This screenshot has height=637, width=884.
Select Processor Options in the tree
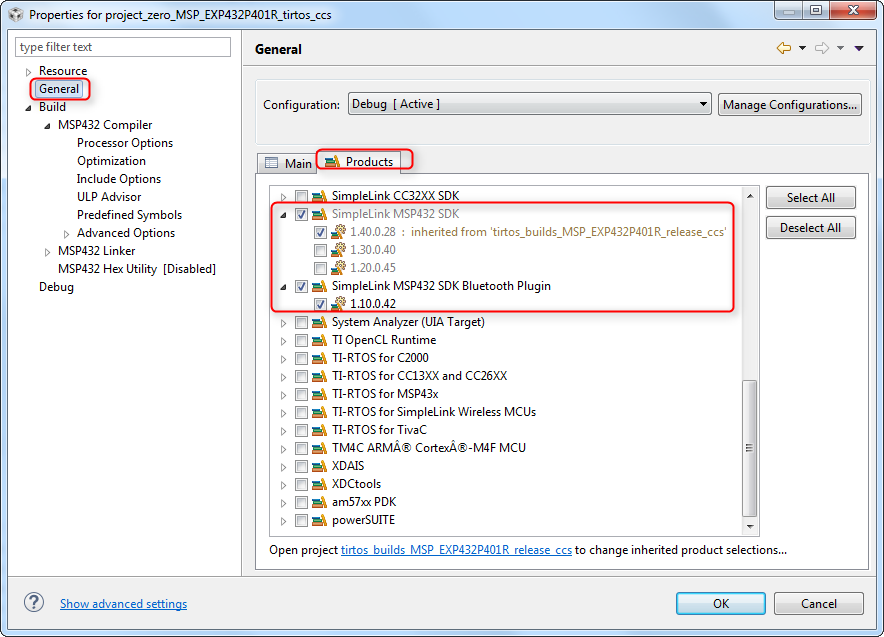(x=125, y=143)
